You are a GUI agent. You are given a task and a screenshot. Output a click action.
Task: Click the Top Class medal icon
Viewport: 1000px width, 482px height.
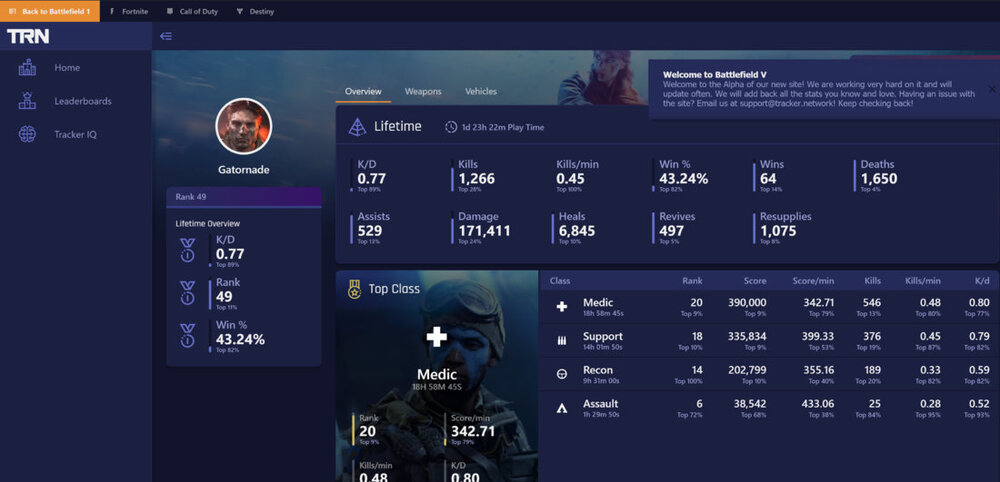(x=354, y=289)
